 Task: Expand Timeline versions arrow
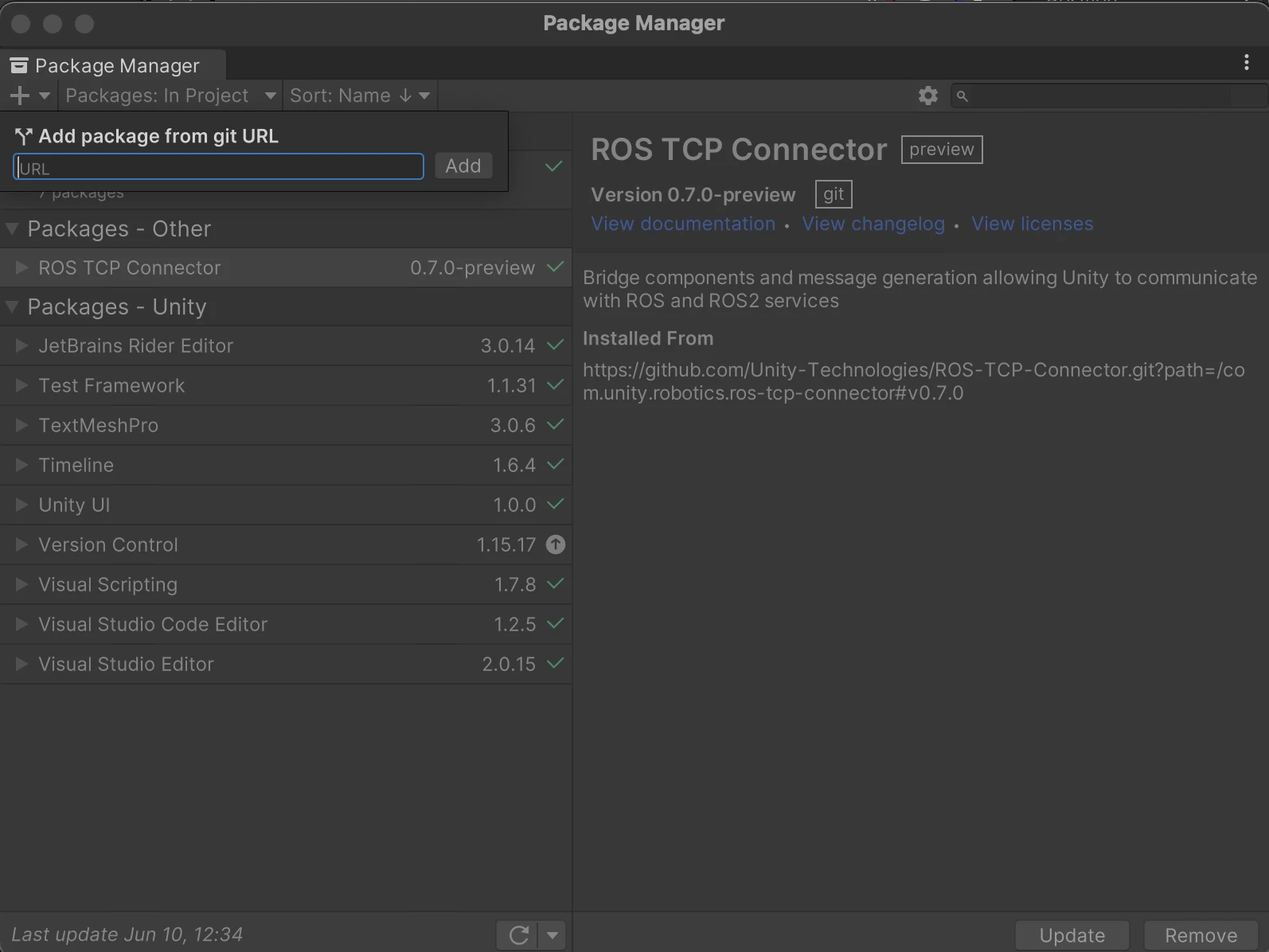(21, 465)
